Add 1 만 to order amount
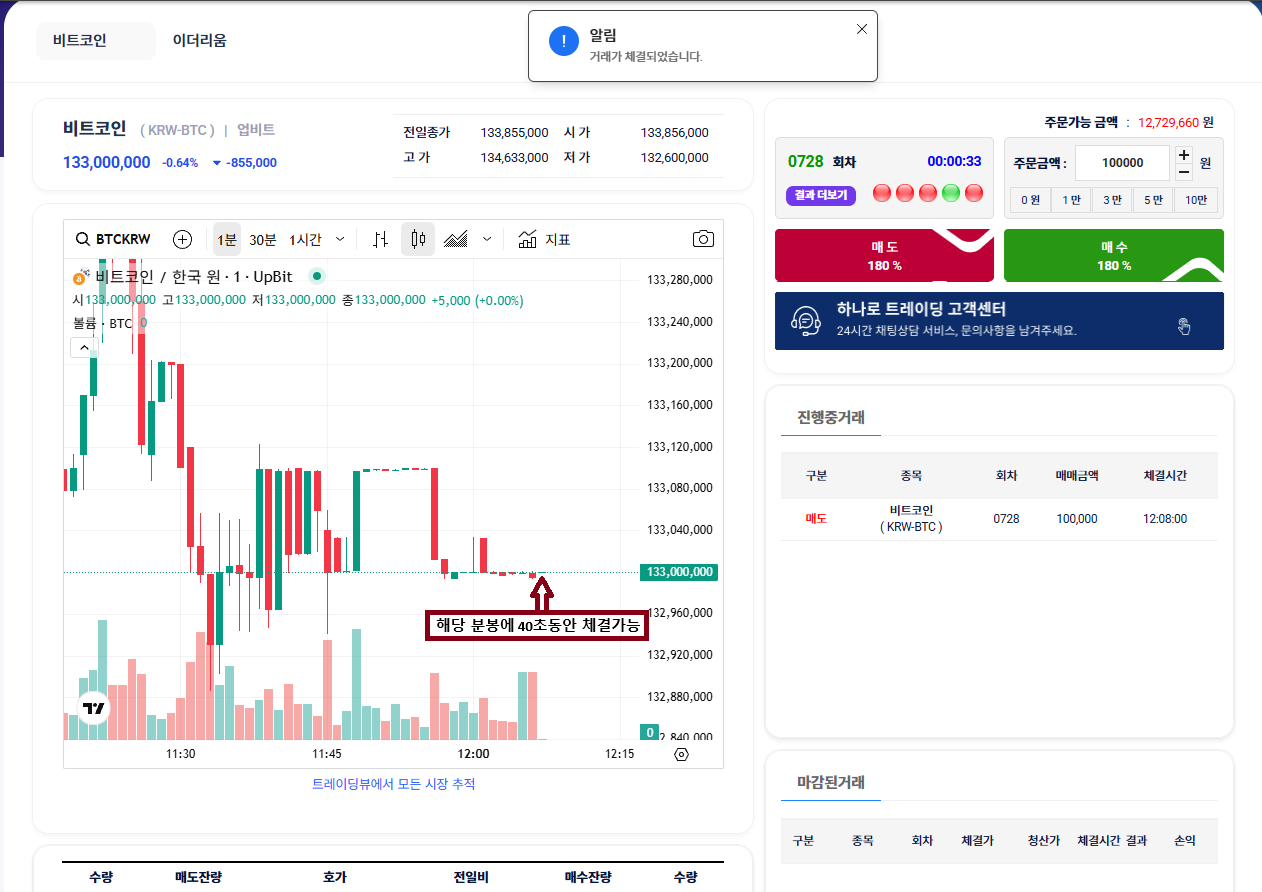 click(x=1071, y=200)
